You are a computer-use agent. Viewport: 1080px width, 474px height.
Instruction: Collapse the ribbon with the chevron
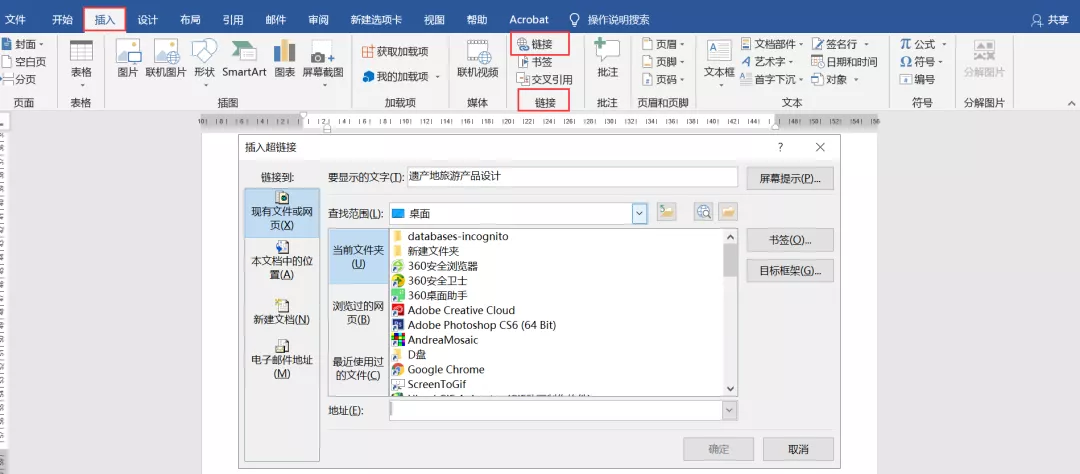tap(1071, 103)
